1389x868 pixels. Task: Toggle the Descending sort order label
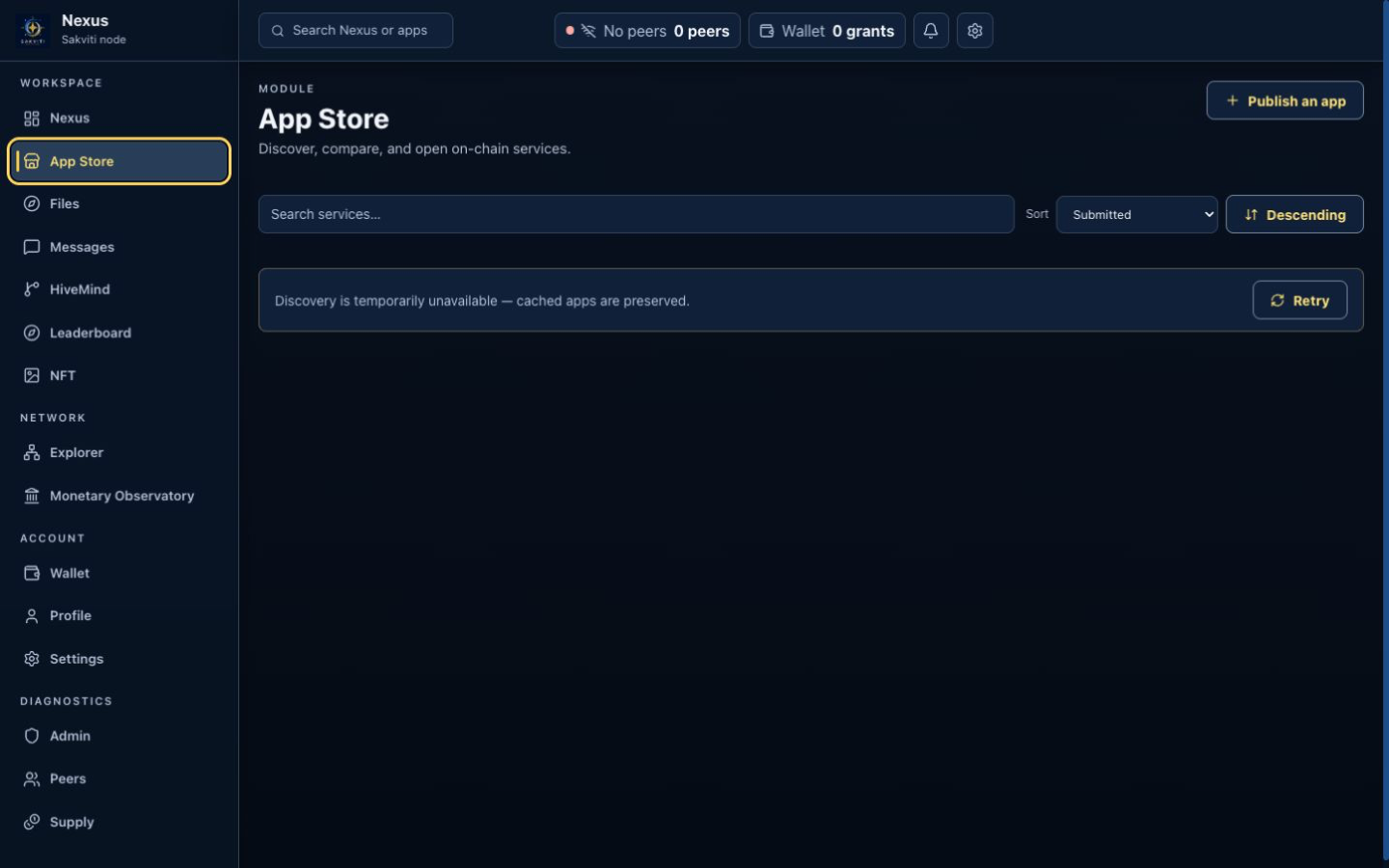pos(1306,215)
